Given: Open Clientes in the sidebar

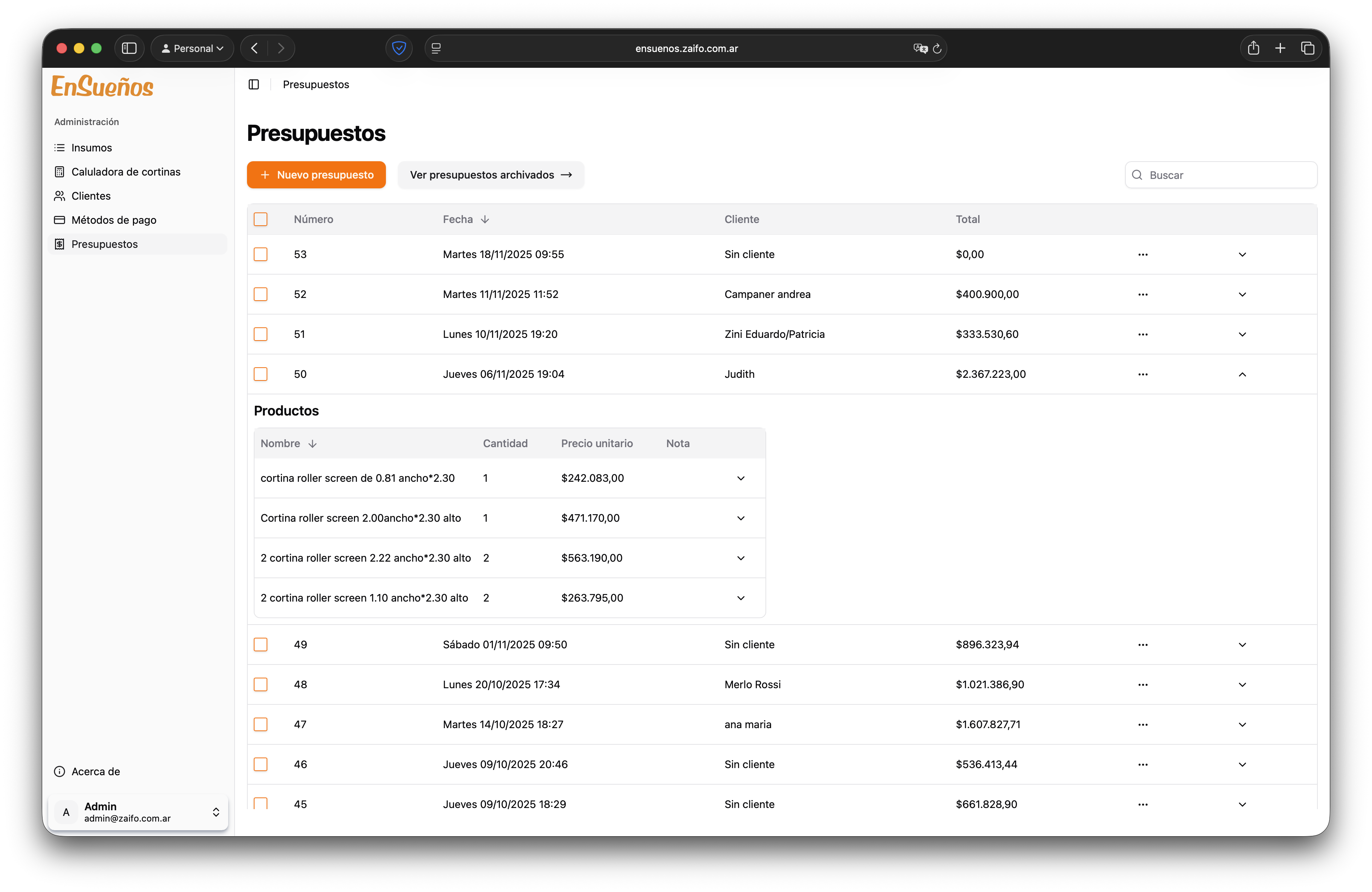Looking at the screenshot, I should pos(91,196).
